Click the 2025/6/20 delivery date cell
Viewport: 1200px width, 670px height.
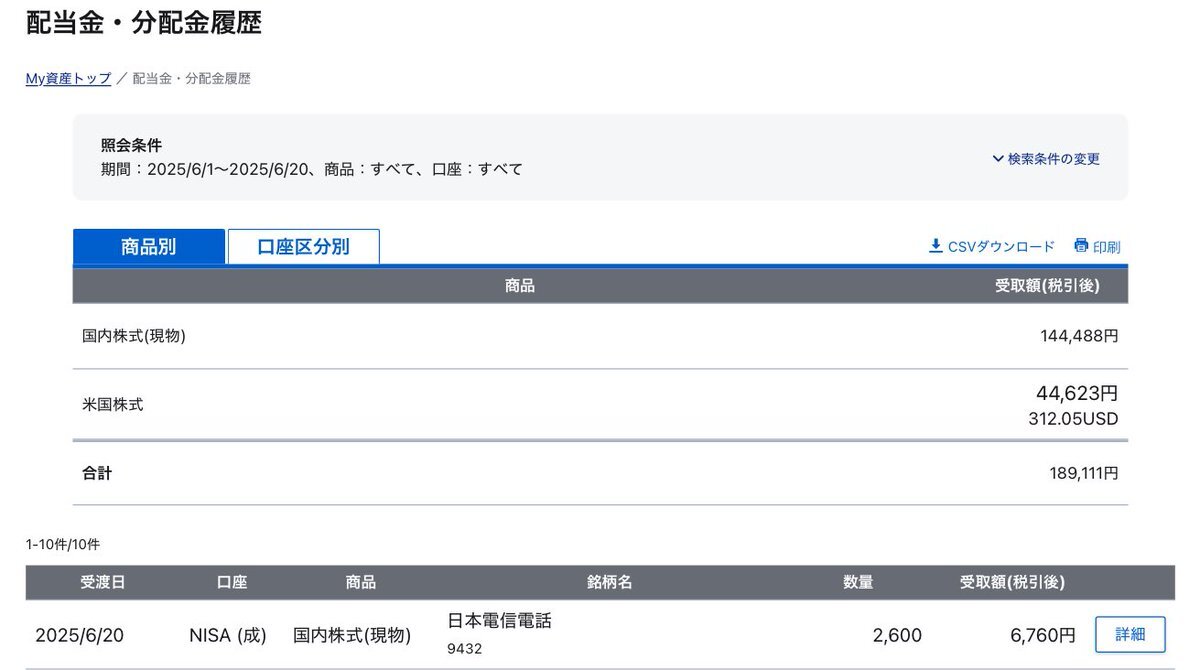coord(80,635)
